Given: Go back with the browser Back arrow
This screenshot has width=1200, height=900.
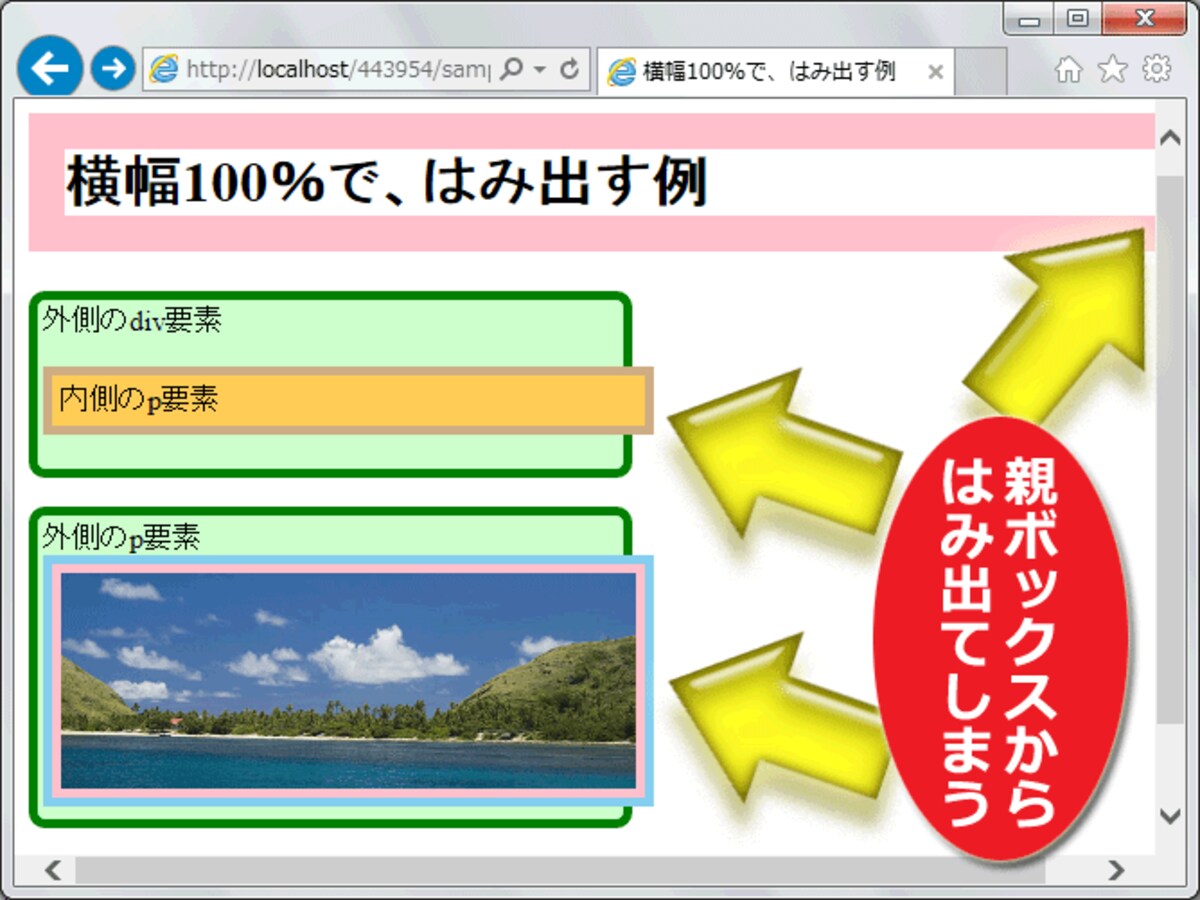Looking at the screenshot, I should coord(49,67).
